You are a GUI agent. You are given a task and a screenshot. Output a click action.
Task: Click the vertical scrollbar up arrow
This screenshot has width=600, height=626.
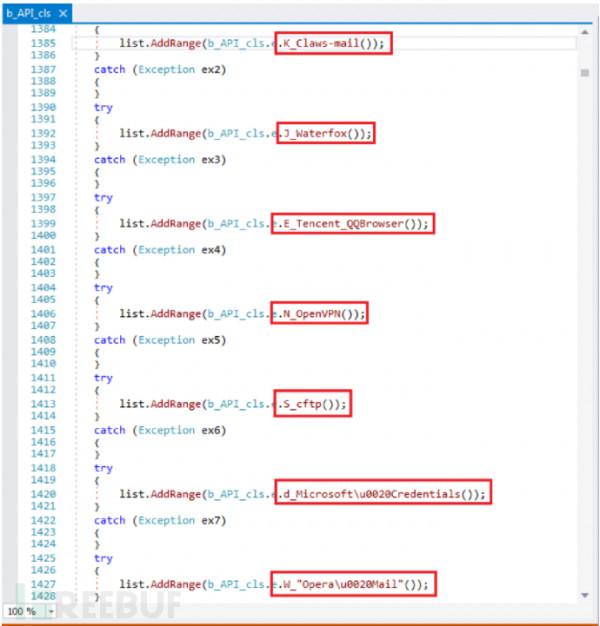[x=584, y=32]
